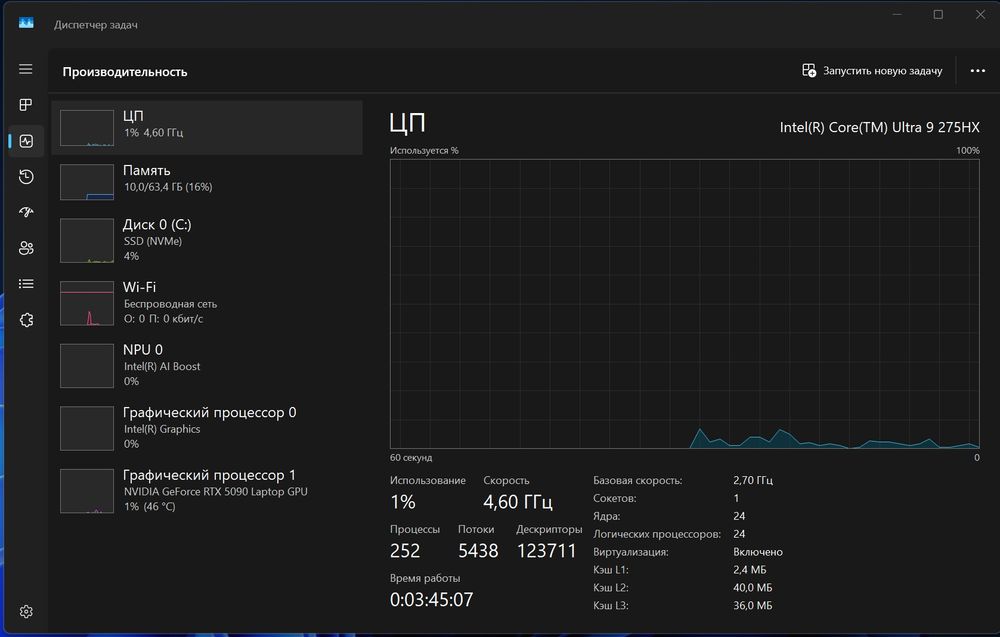Click the run new task icon

coord(809,71)
